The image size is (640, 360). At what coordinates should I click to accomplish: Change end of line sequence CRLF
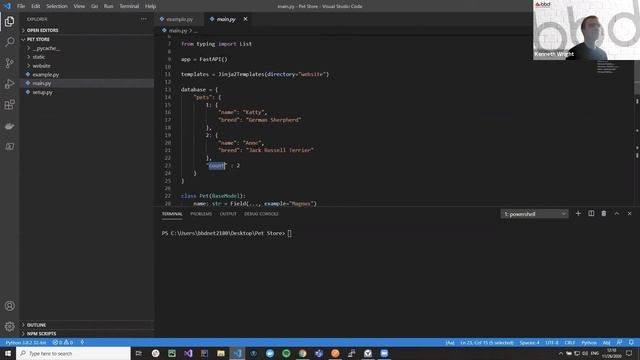(569, 342)
